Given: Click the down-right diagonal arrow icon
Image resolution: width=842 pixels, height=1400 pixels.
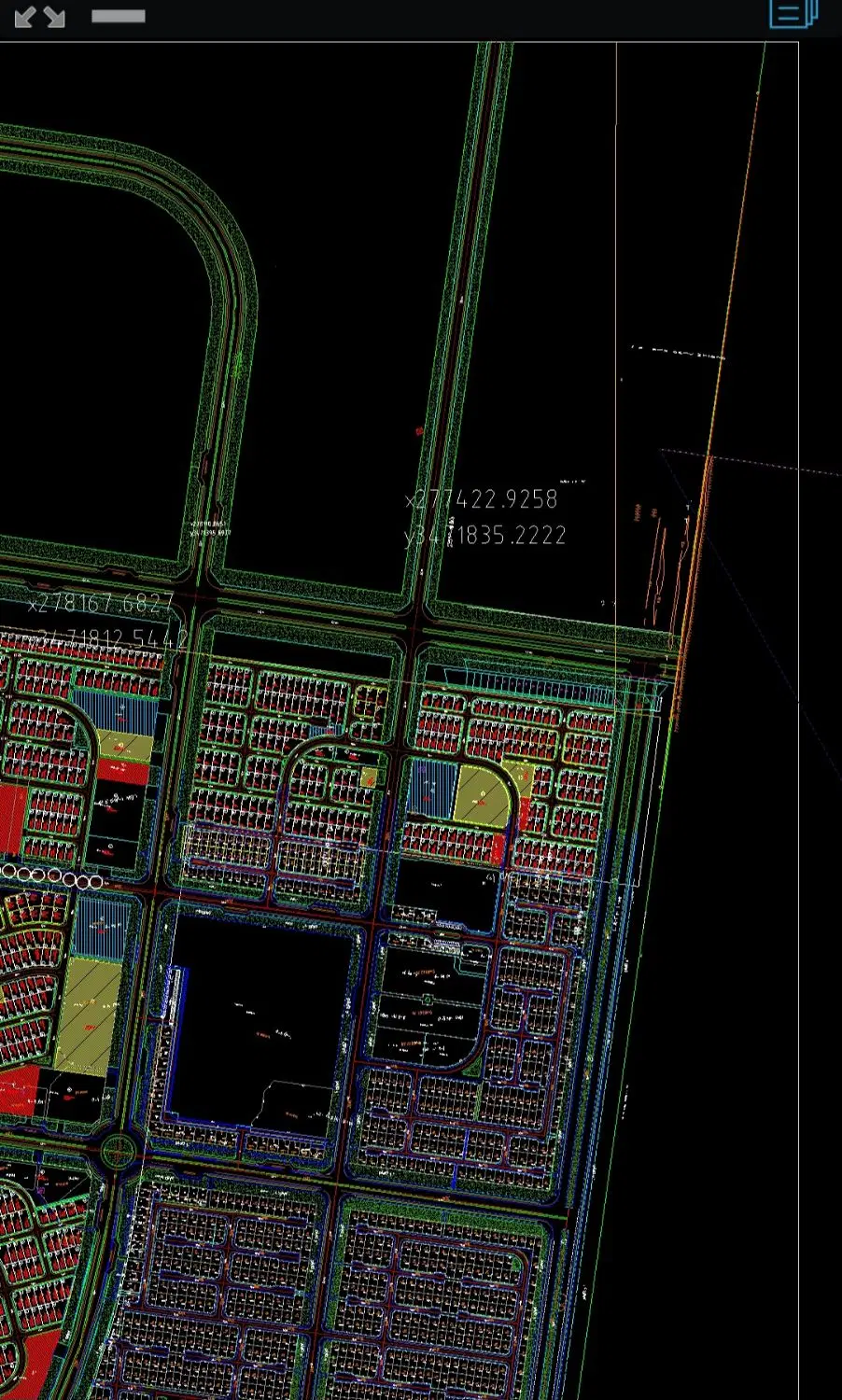Looking at the screenshot, I should 54,17.
